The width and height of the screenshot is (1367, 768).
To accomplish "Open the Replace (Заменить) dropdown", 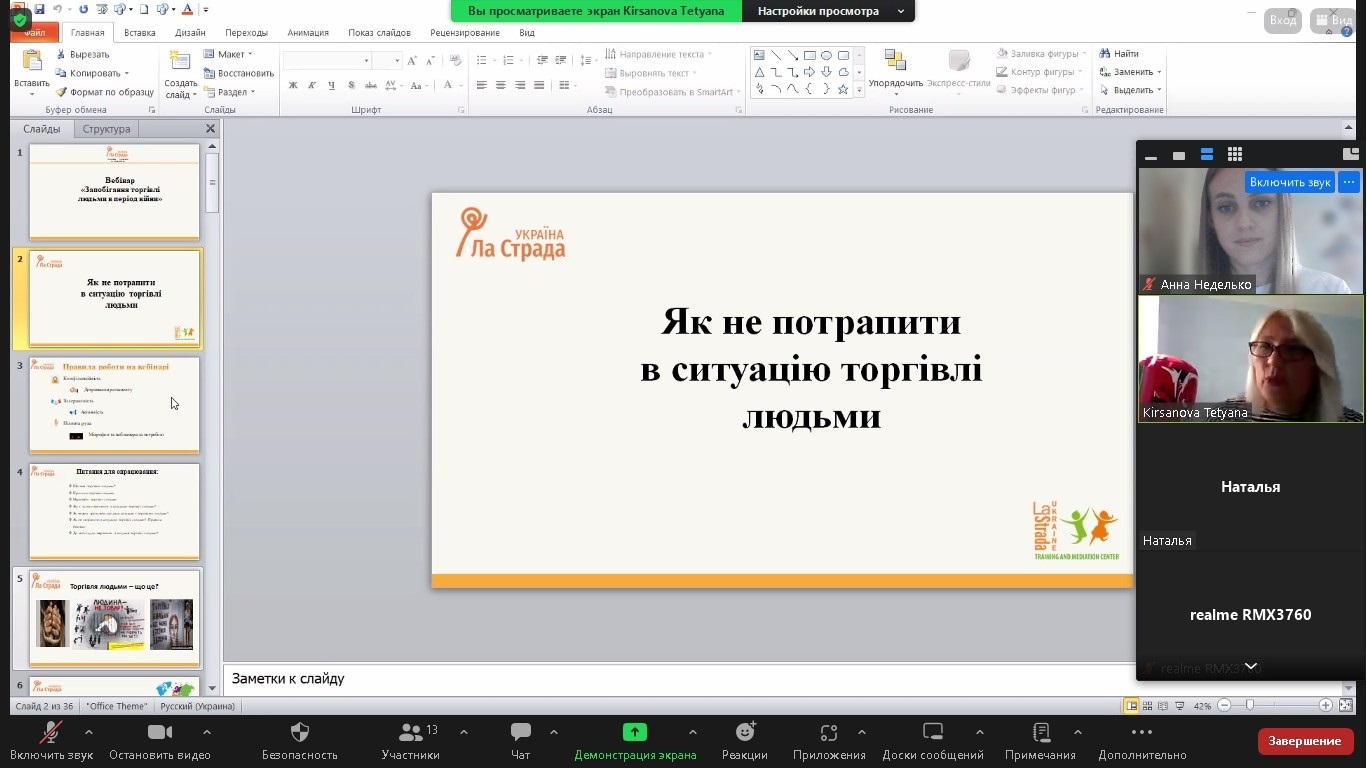I will click(x=1130, y=72).
